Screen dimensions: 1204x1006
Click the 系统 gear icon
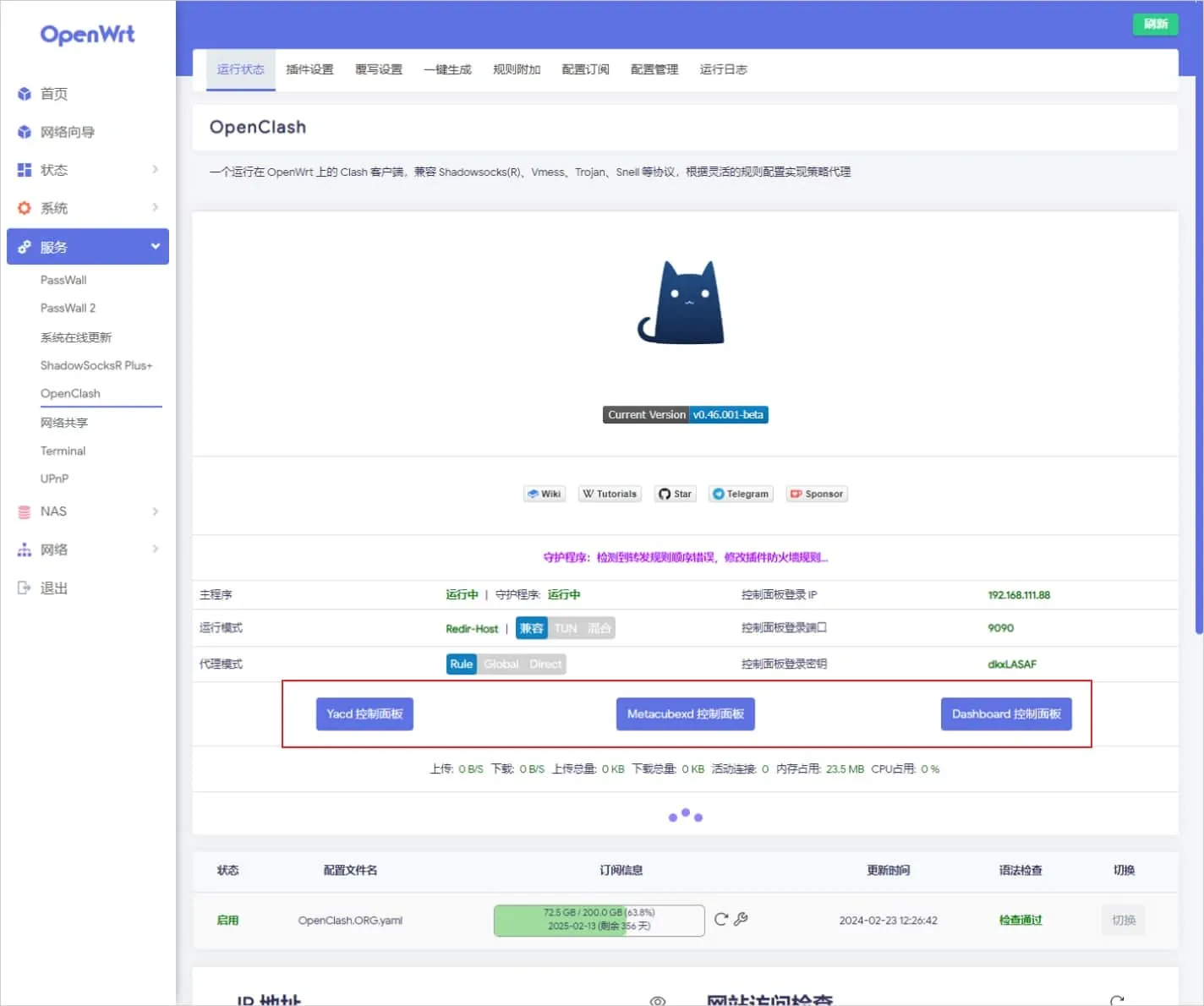[x=25, y=208]
